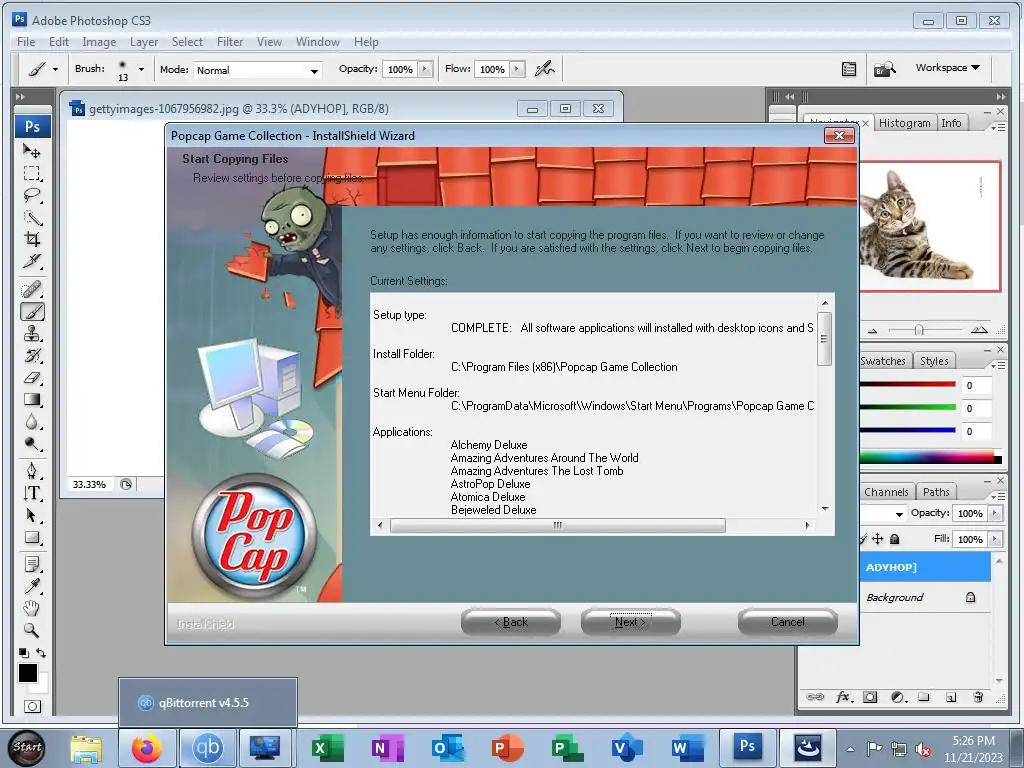
Task: Activate the Eraser tool
Action: click(31, 378)
